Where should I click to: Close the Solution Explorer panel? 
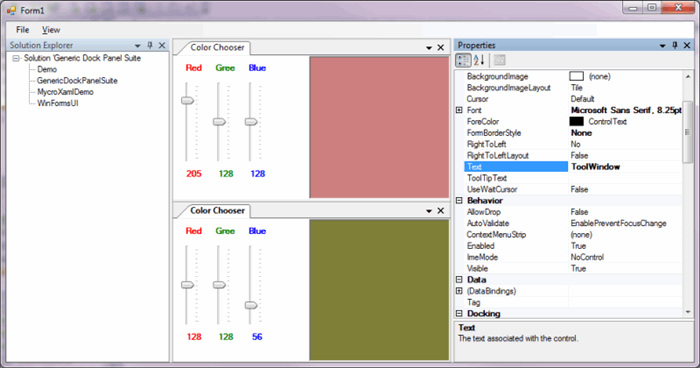coord(162,45)
